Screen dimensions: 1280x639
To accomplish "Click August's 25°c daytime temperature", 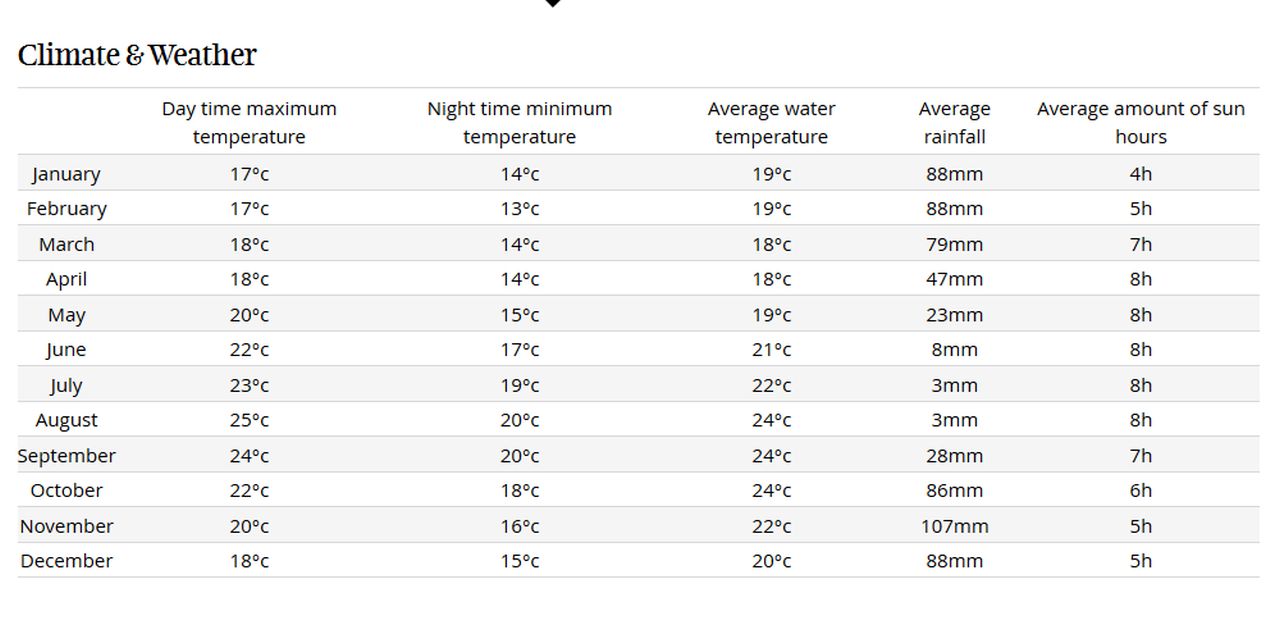I will 249,420.
